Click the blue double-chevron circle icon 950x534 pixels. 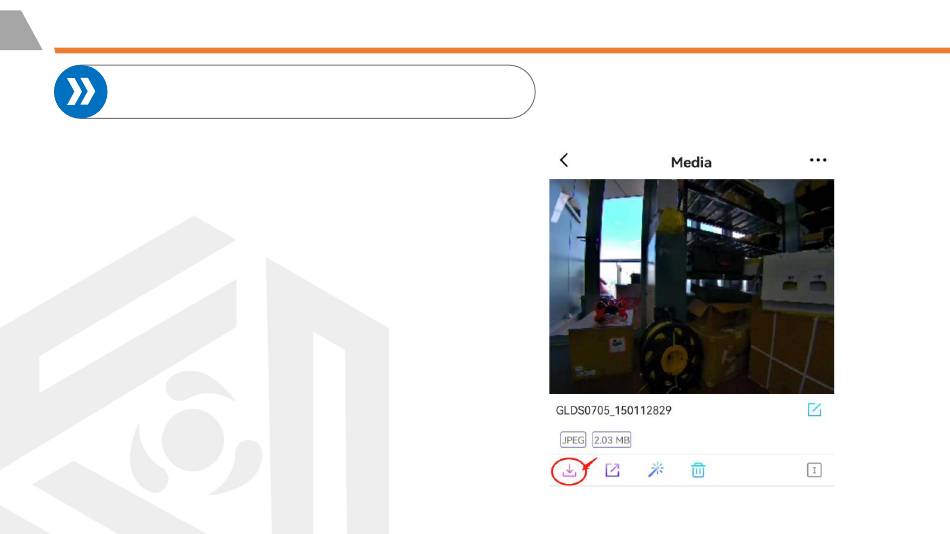tap(81, 92)
